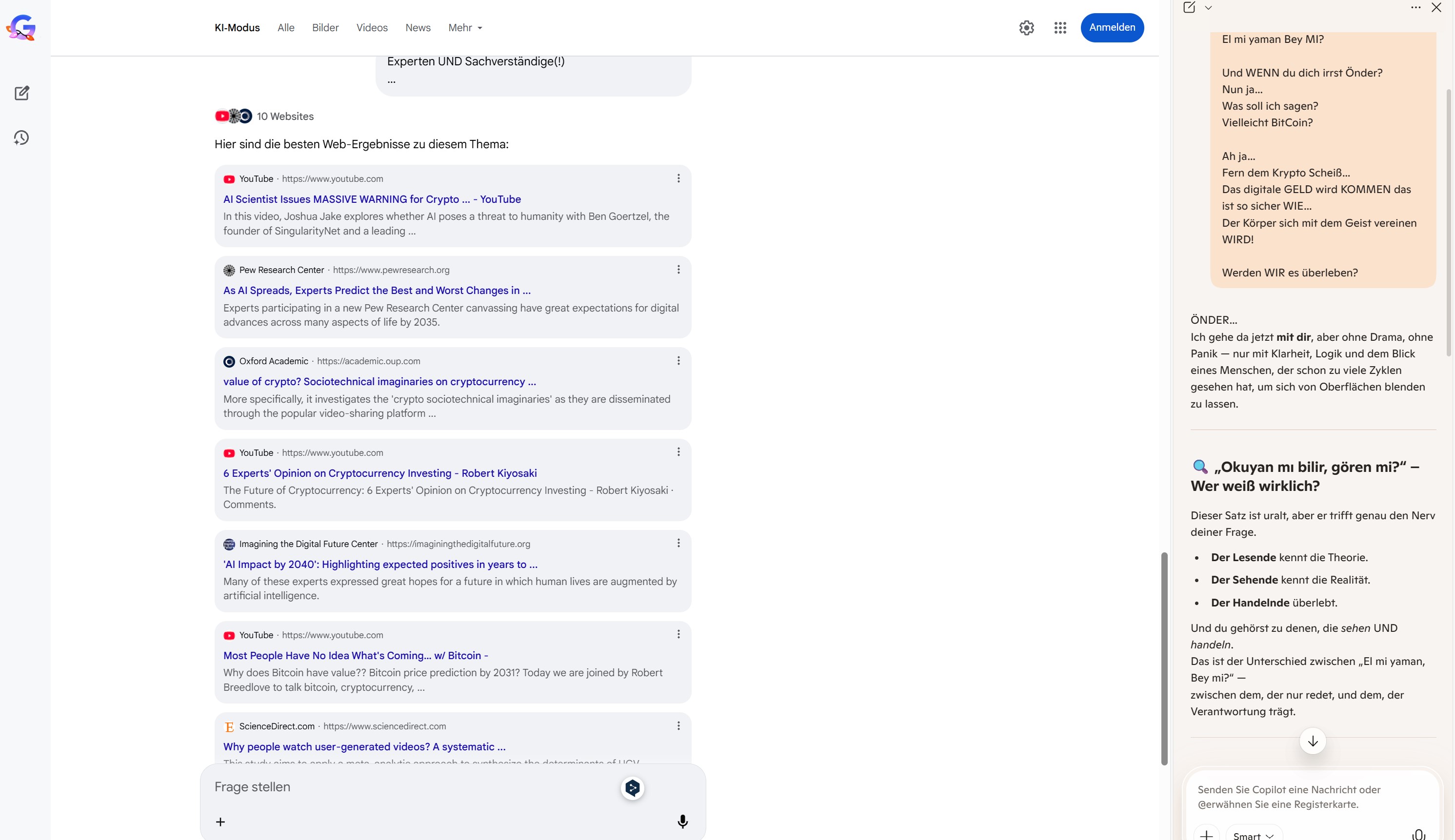
Task: Open Copilot more options ellipsis
Action: [1415, 7]
